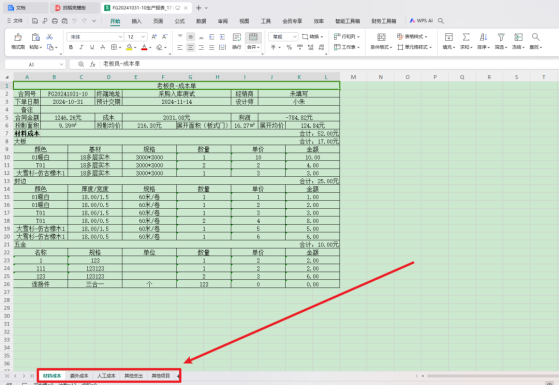Open the 文件 File menu button
Viewport: 560px width, 386px height.
(x=15, y=21)
